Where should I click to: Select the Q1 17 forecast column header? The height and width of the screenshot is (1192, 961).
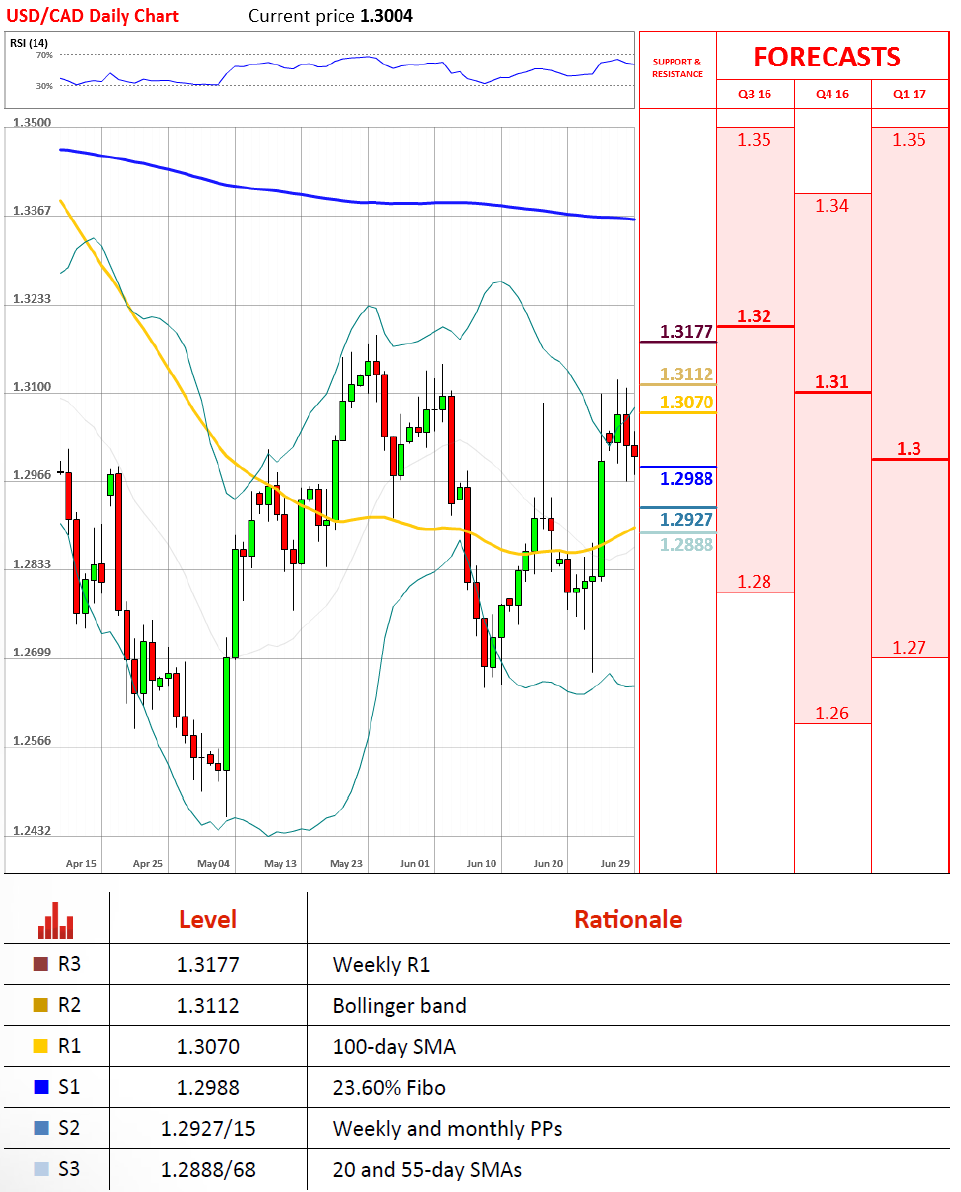[x=909, y=94]
